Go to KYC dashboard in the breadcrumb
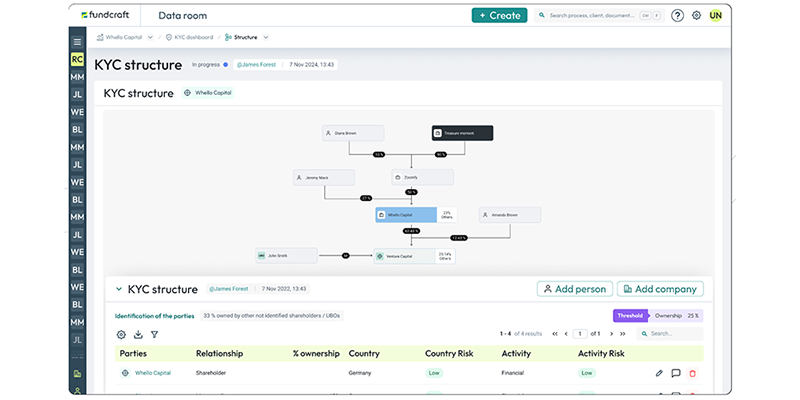Image resolution: width=800 pixels, height=400 pixels. pyautogui.click(x=192, y=37)
